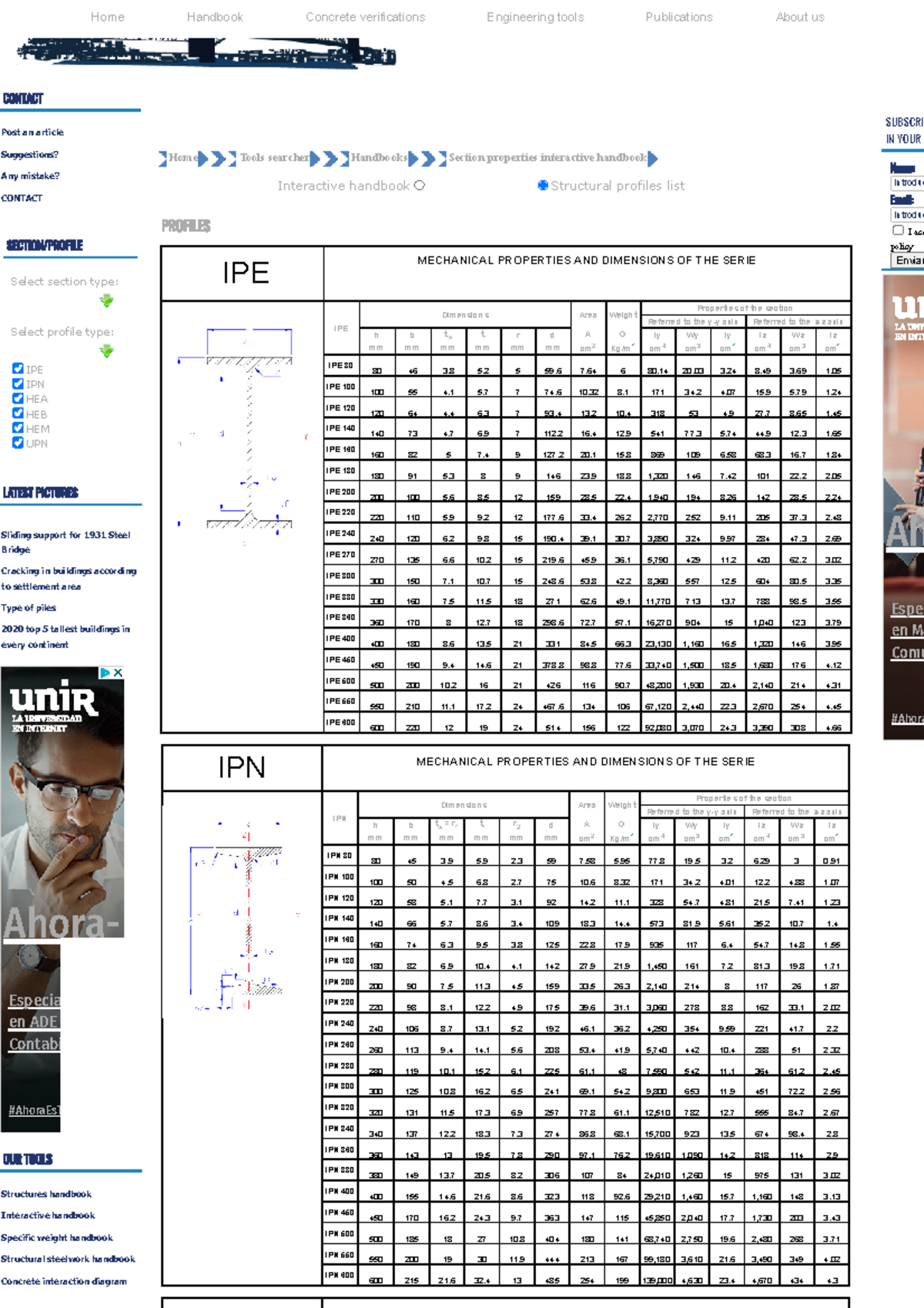Click arrow icon after Tools searcher breadcrumb
Viewport: 924px width, 1308px height.
[x=329, y=159]
